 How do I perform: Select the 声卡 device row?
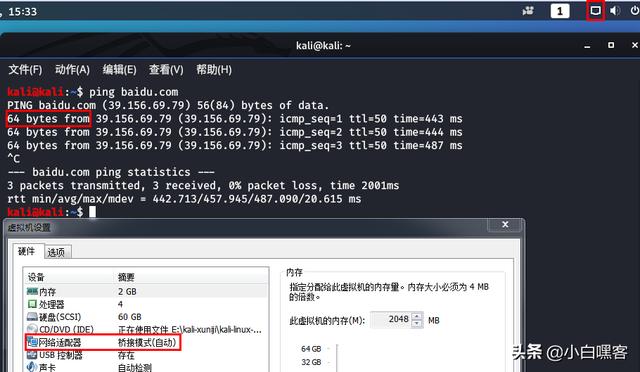(x=147, y=368)
